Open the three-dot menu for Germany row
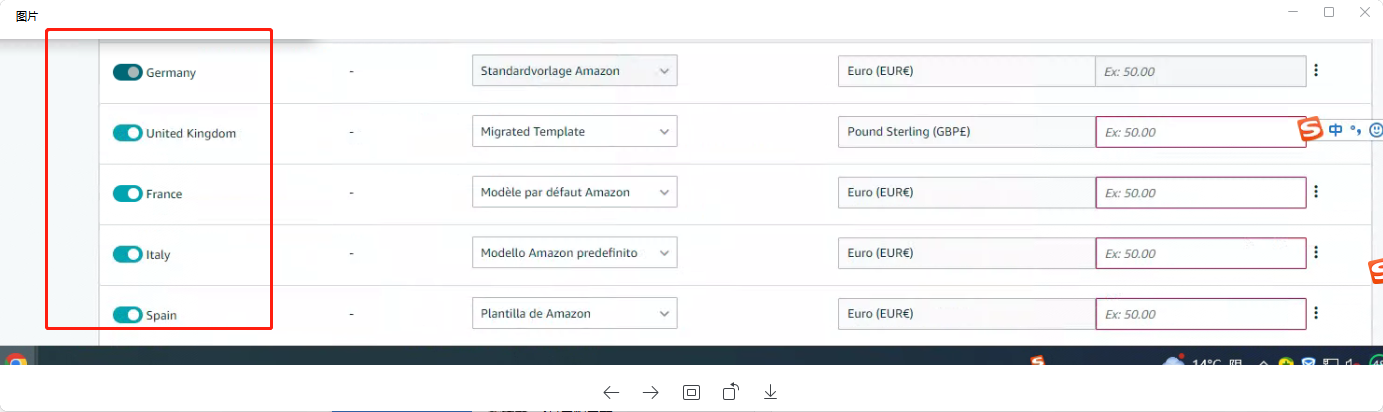The image size is (1383, 412). 1316,70
